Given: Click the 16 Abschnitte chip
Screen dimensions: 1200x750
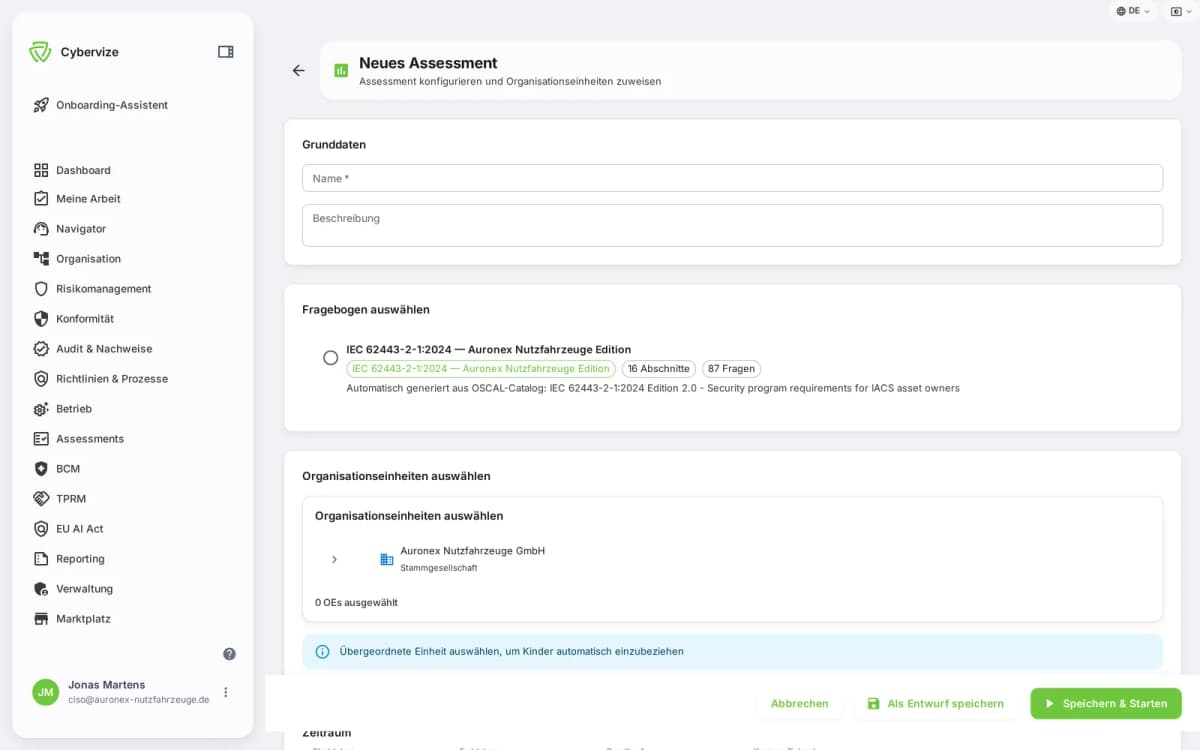Looking at the screenshot, I should click(x=659, y=369).
